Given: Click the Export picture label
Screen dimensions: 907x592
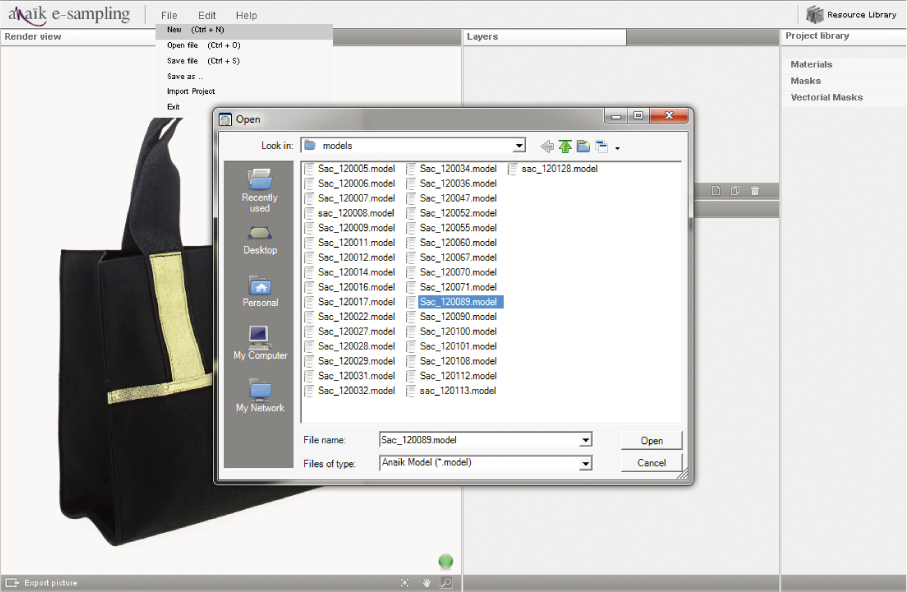Looking at the screenshot, I should tap(50, 583).
